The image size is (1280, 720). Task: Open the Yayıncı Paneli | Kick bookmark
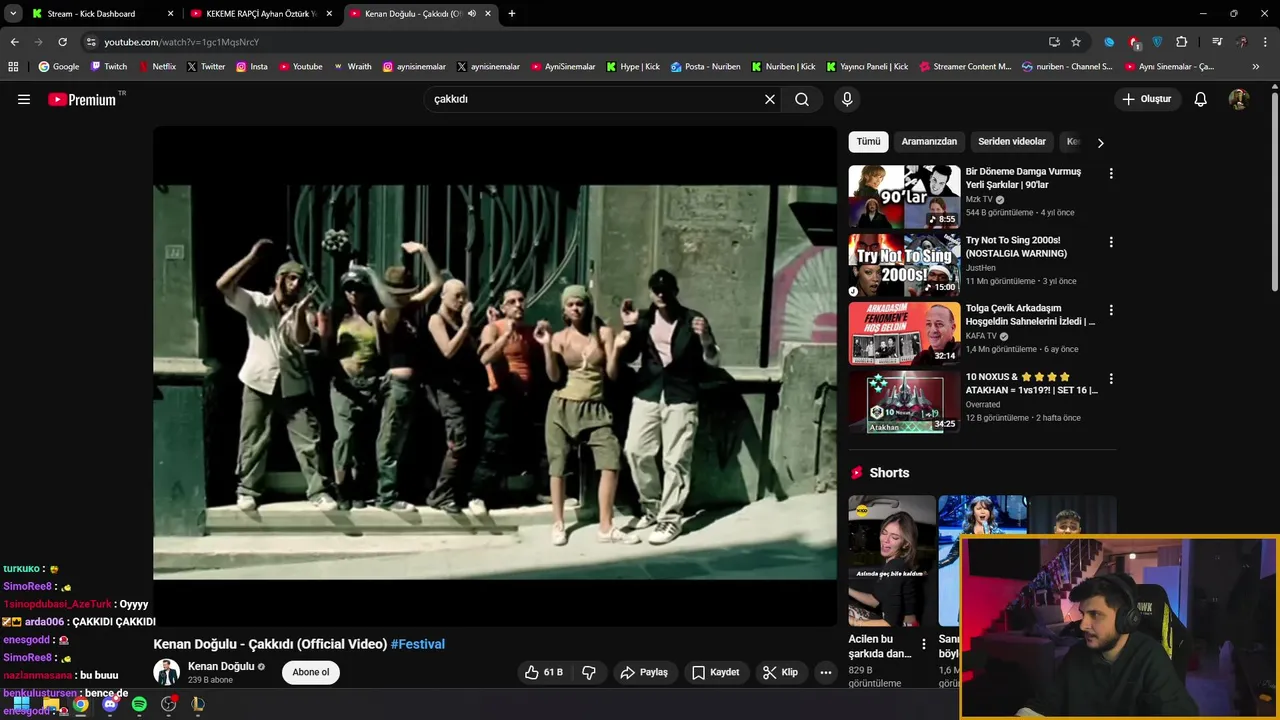[x=866, y=67]
